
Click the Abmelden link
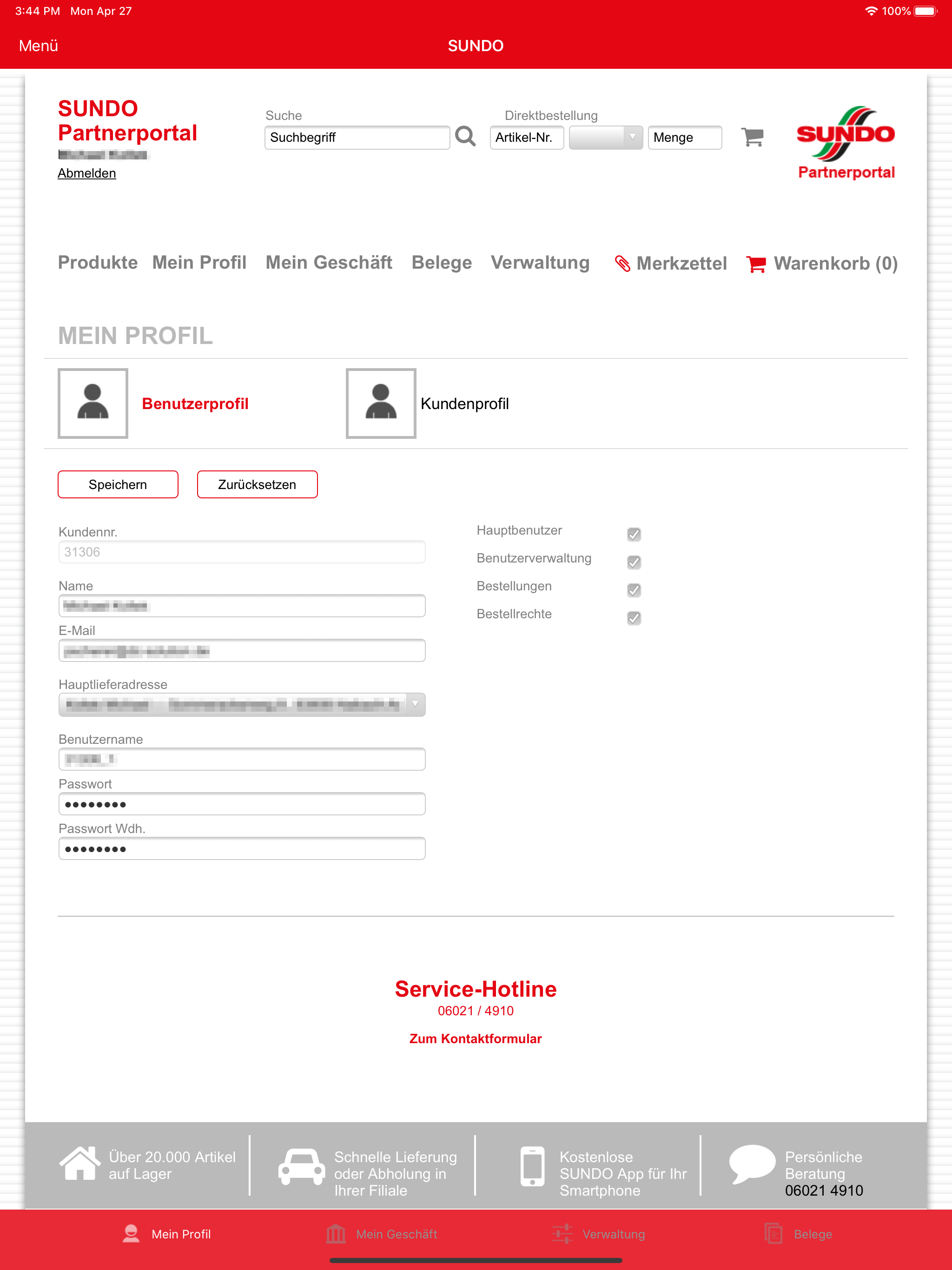coord(87,173)
